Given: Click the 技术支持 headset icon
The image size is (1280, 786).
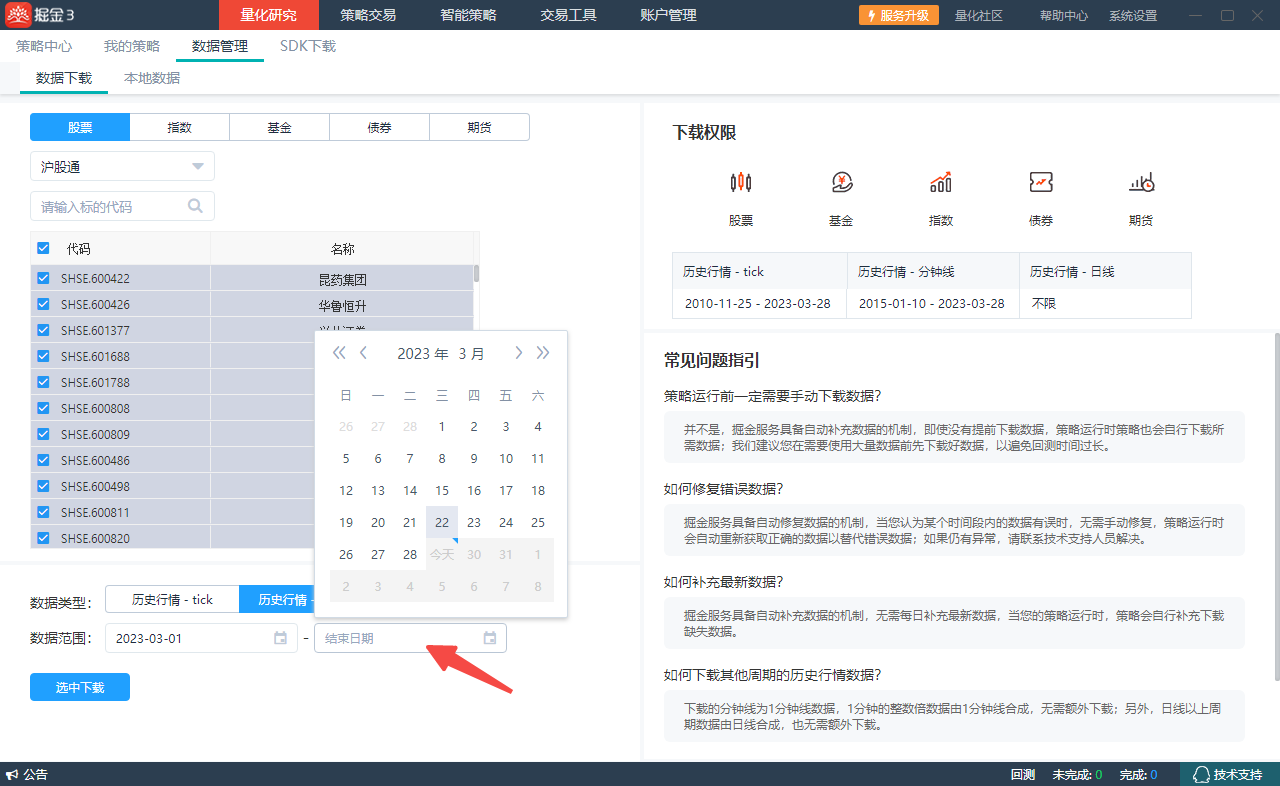Looking at the screenshot, I should tap(1201, 775).
